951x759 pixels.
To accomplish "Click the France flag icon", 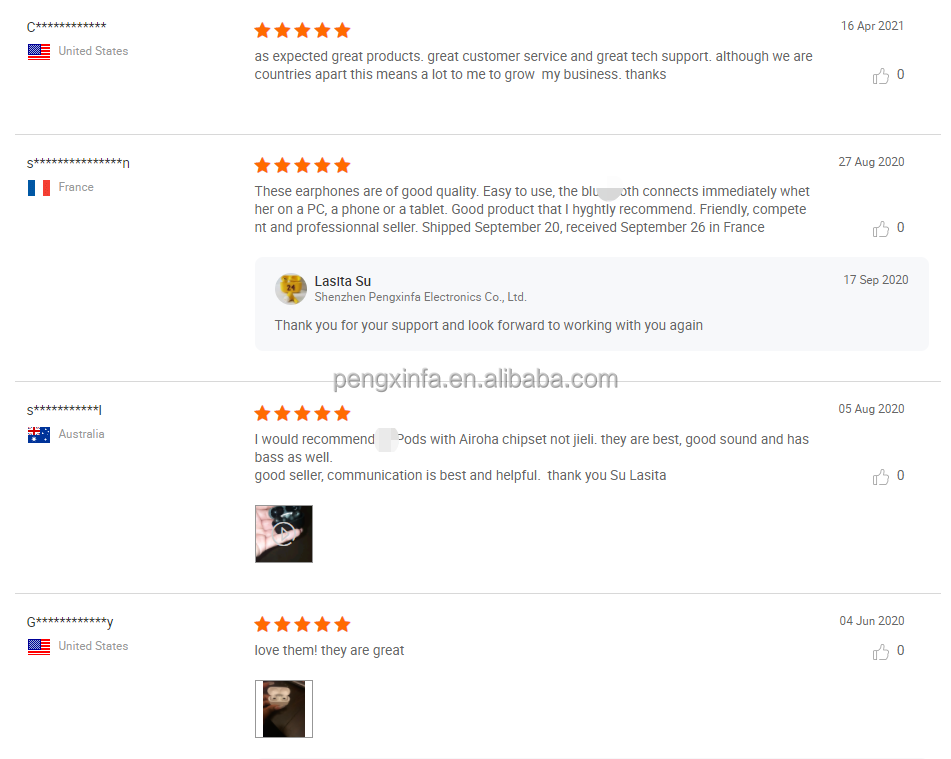I will pyautogui.click(x=39, y=187).
